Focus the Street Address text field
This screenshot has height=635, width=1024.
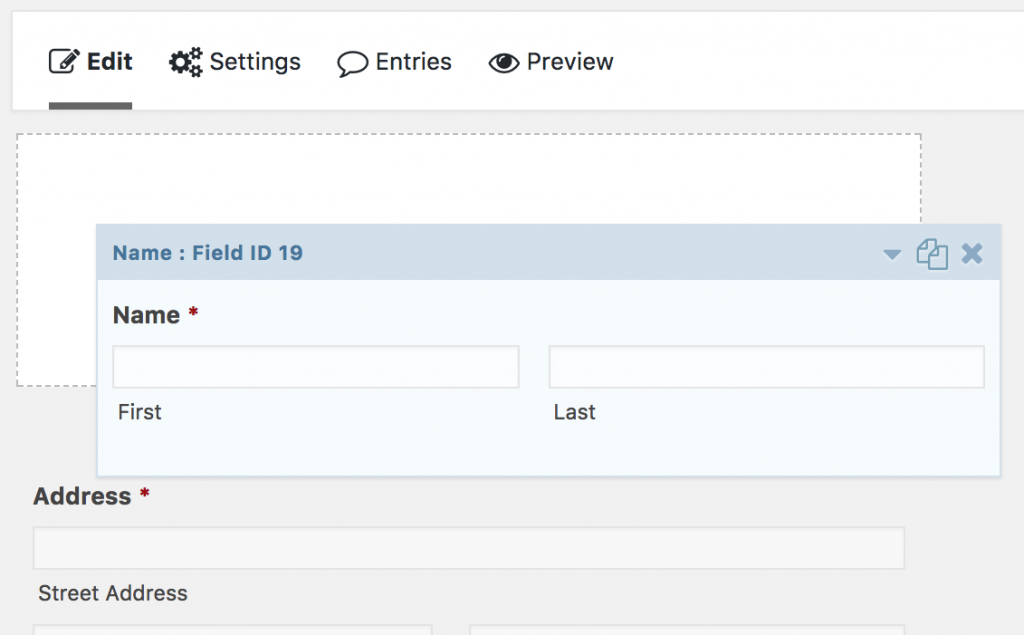468,548
